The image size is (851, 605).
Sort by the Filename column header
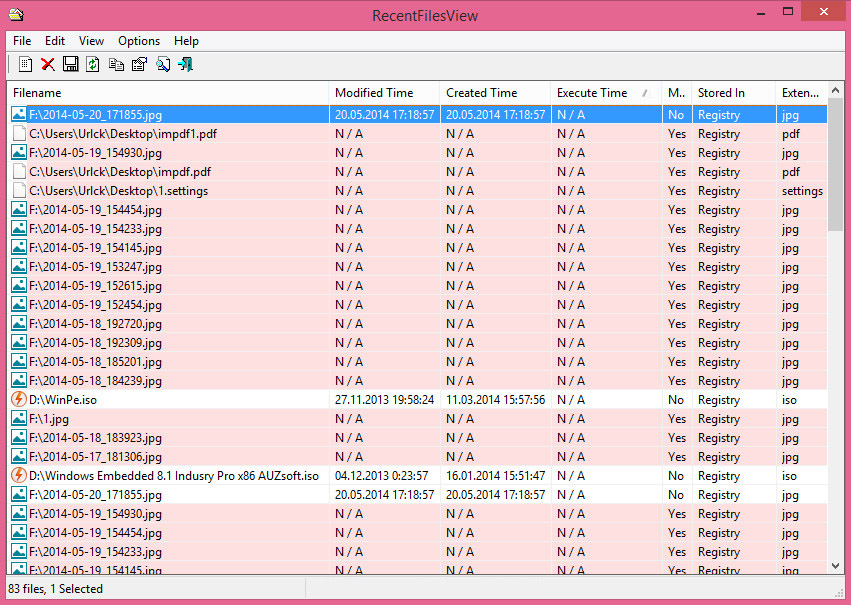pyautogui.click(x=168, y=93)
